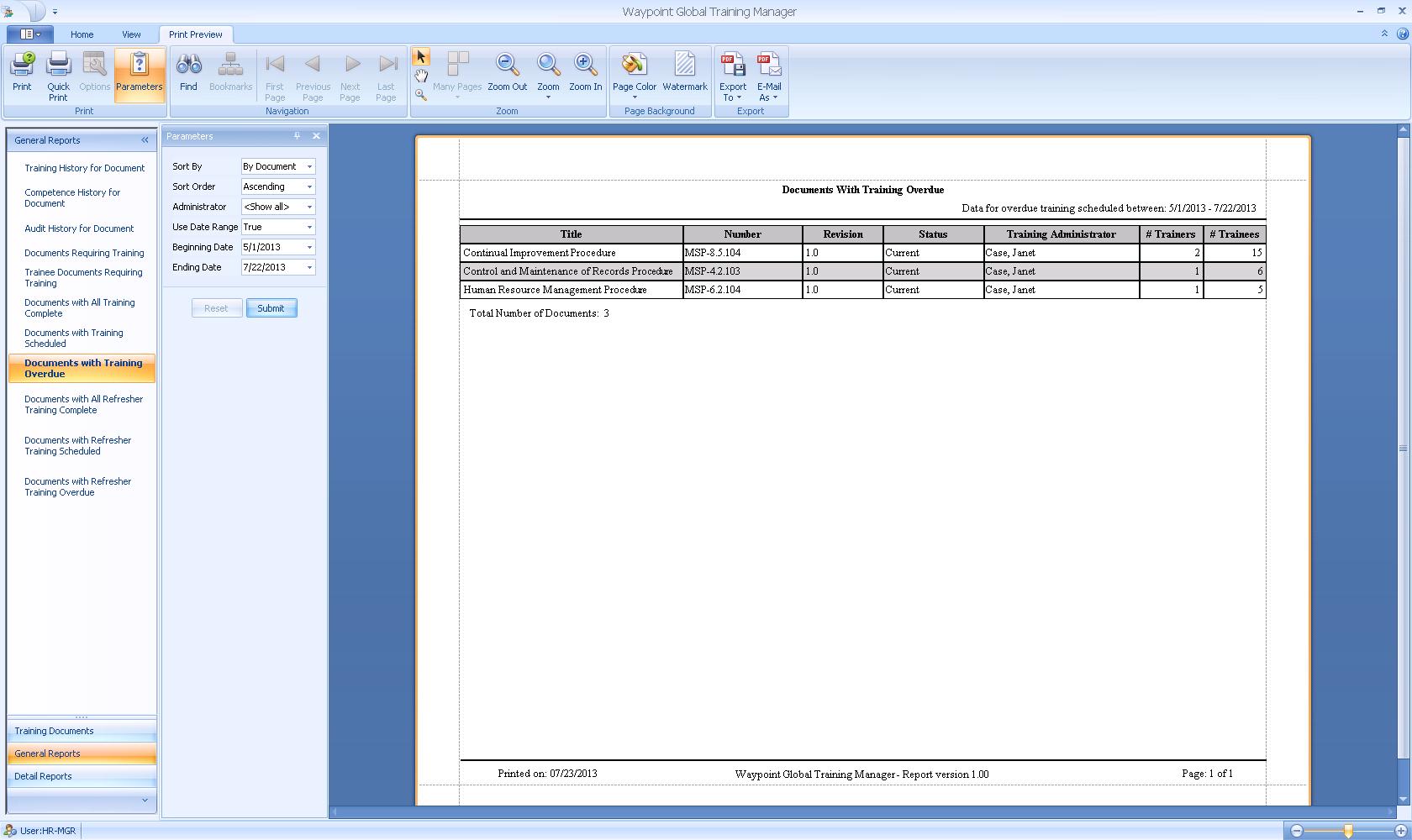Viewport: 1412px width, 840px height.
Task: Open the application menu button
Action: coord(29,34)
